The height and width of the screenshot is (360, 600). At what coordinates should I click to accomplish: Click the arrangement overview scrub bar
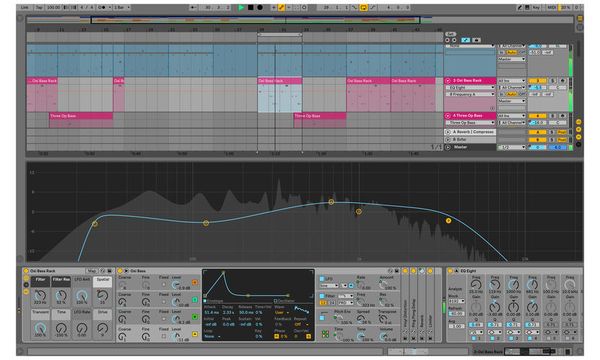point(300,20)
